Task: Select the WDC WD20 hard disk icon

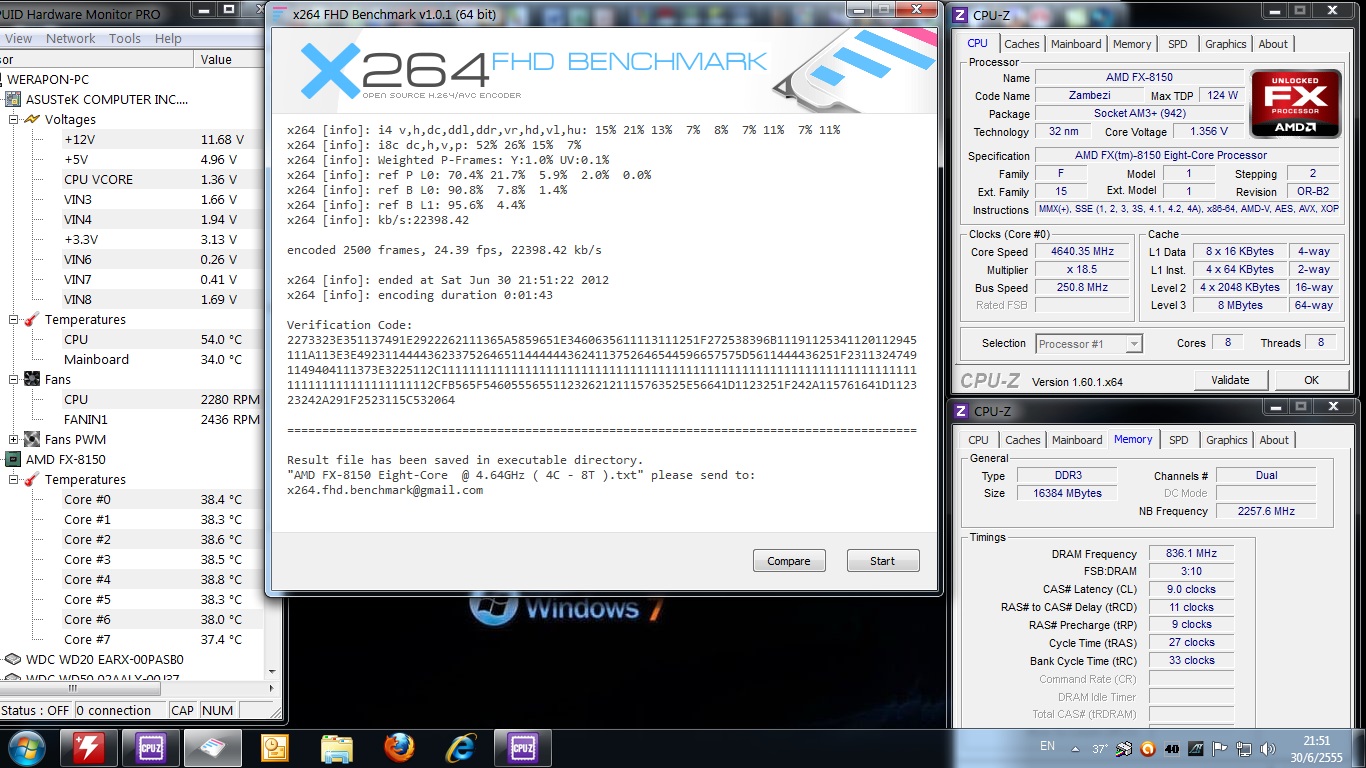Action: [13, 659]
